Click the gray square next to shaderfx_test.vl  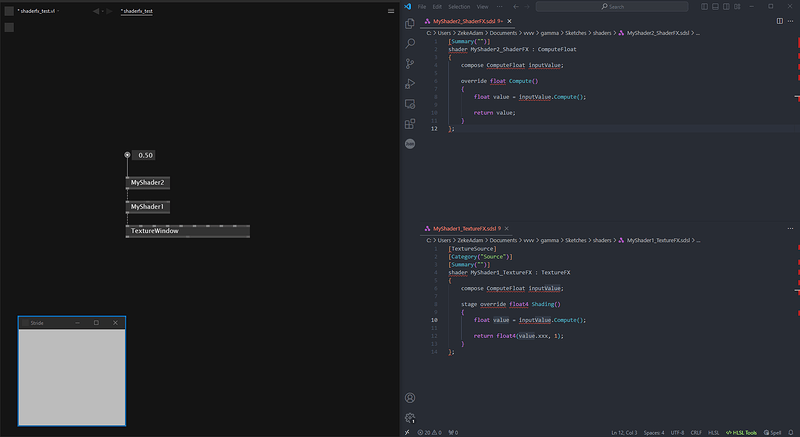9,11
